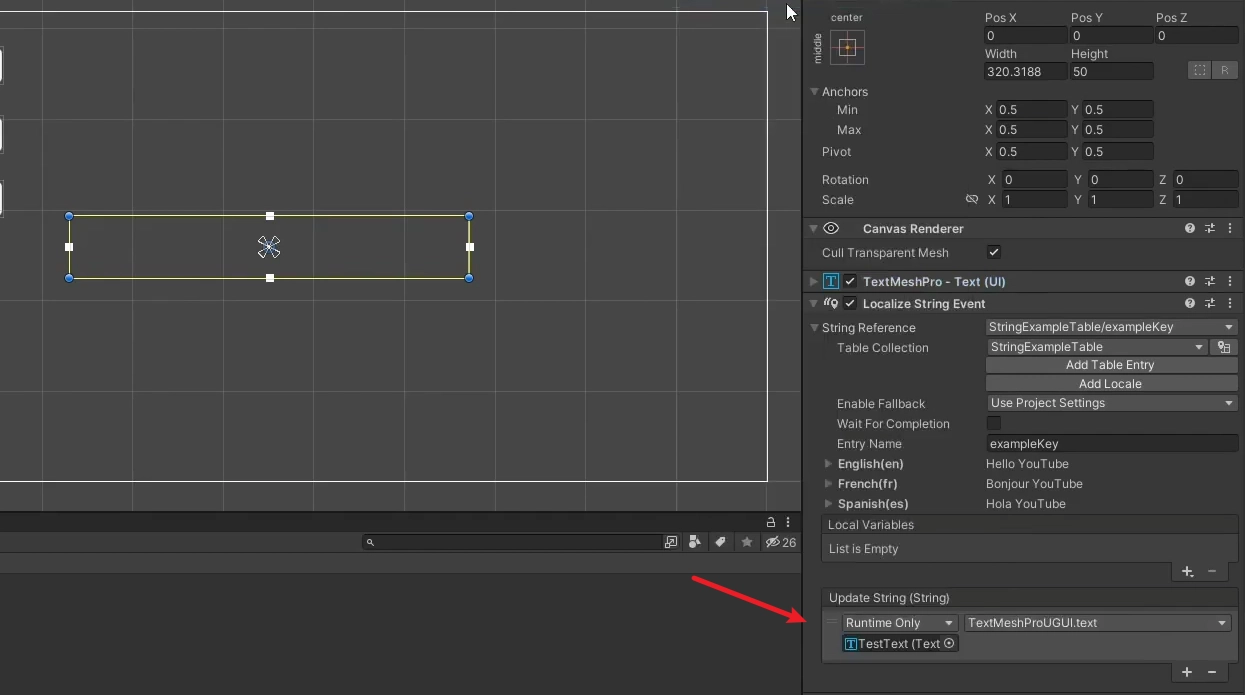Click the Scale Y field
Image resolution: width=1245 pixels, height=695 pixels.
(x=1120, y=200)
